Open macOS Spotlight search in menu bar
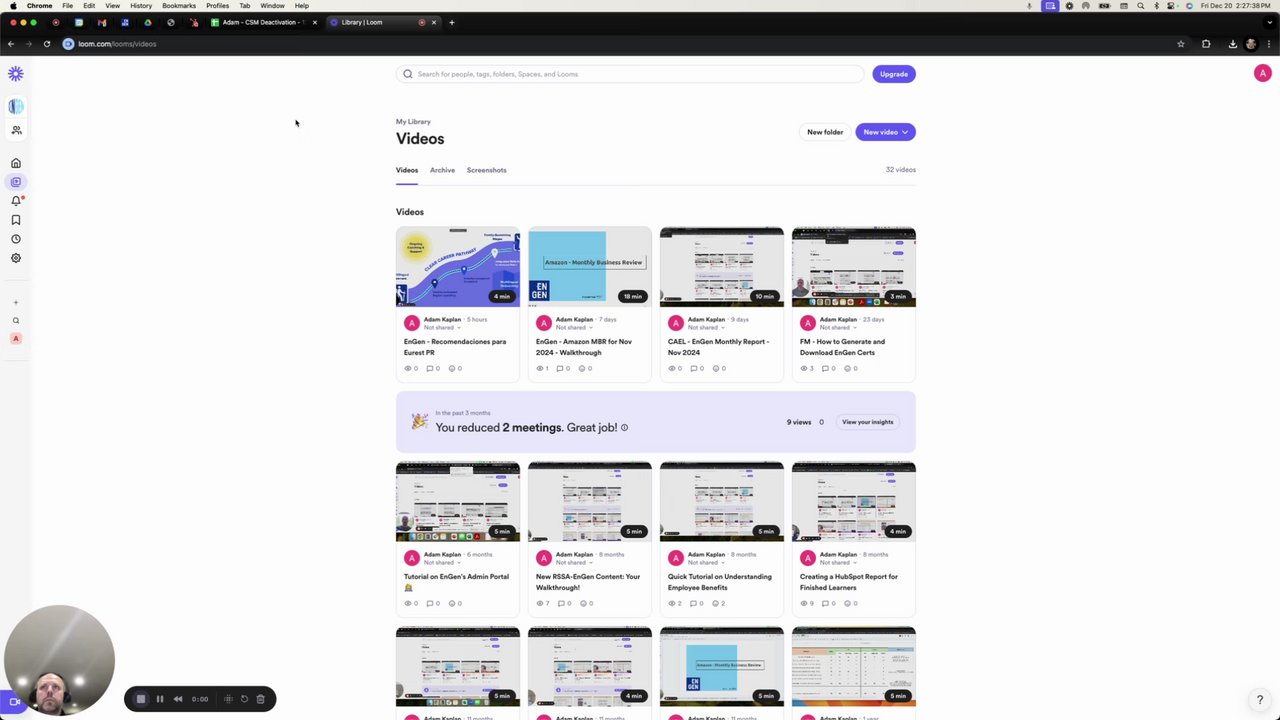1280x720 pixels. point(1140,6)
